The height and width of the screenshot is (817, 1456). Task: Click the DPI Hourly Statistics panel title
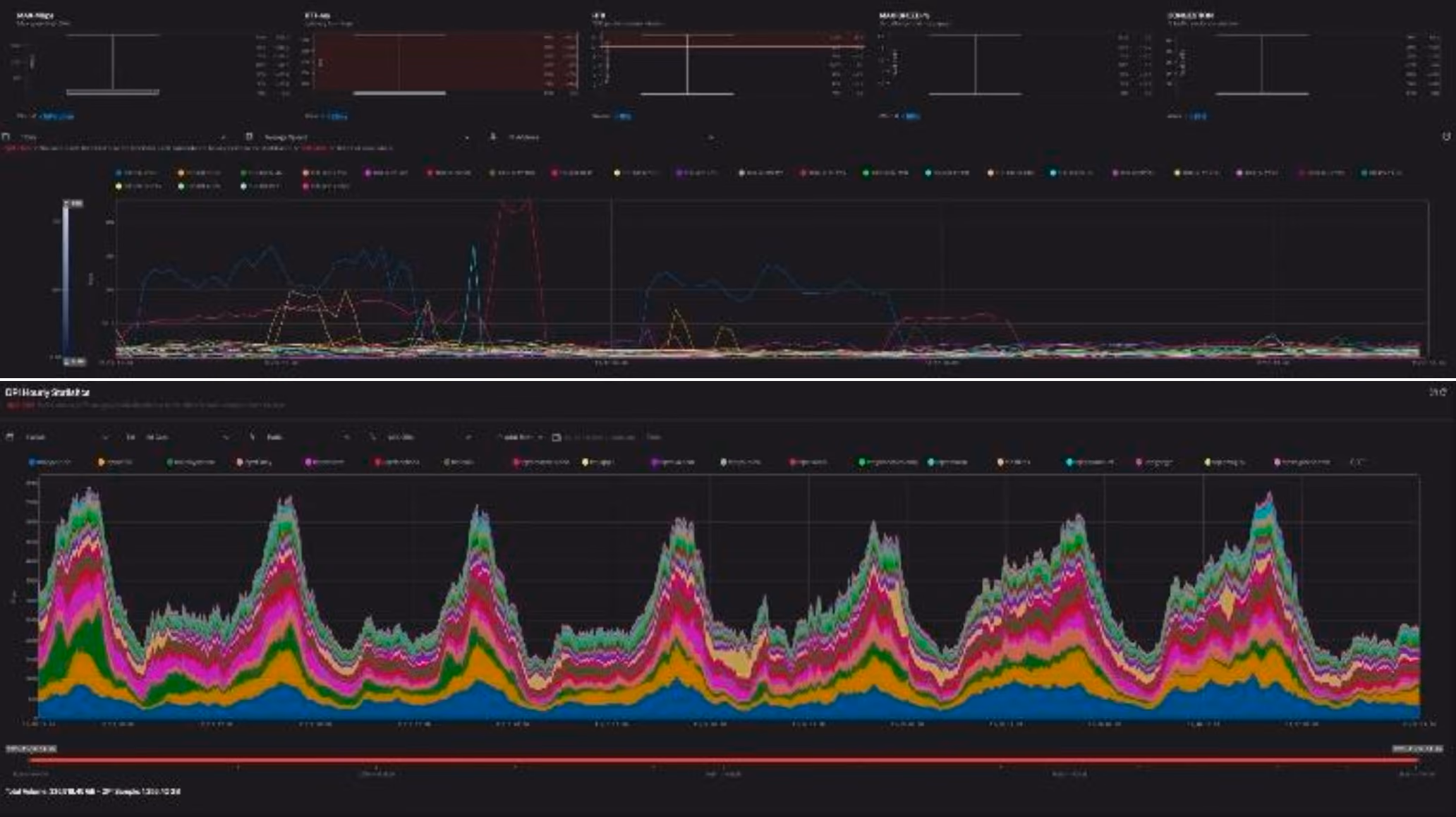pos(47,392)
